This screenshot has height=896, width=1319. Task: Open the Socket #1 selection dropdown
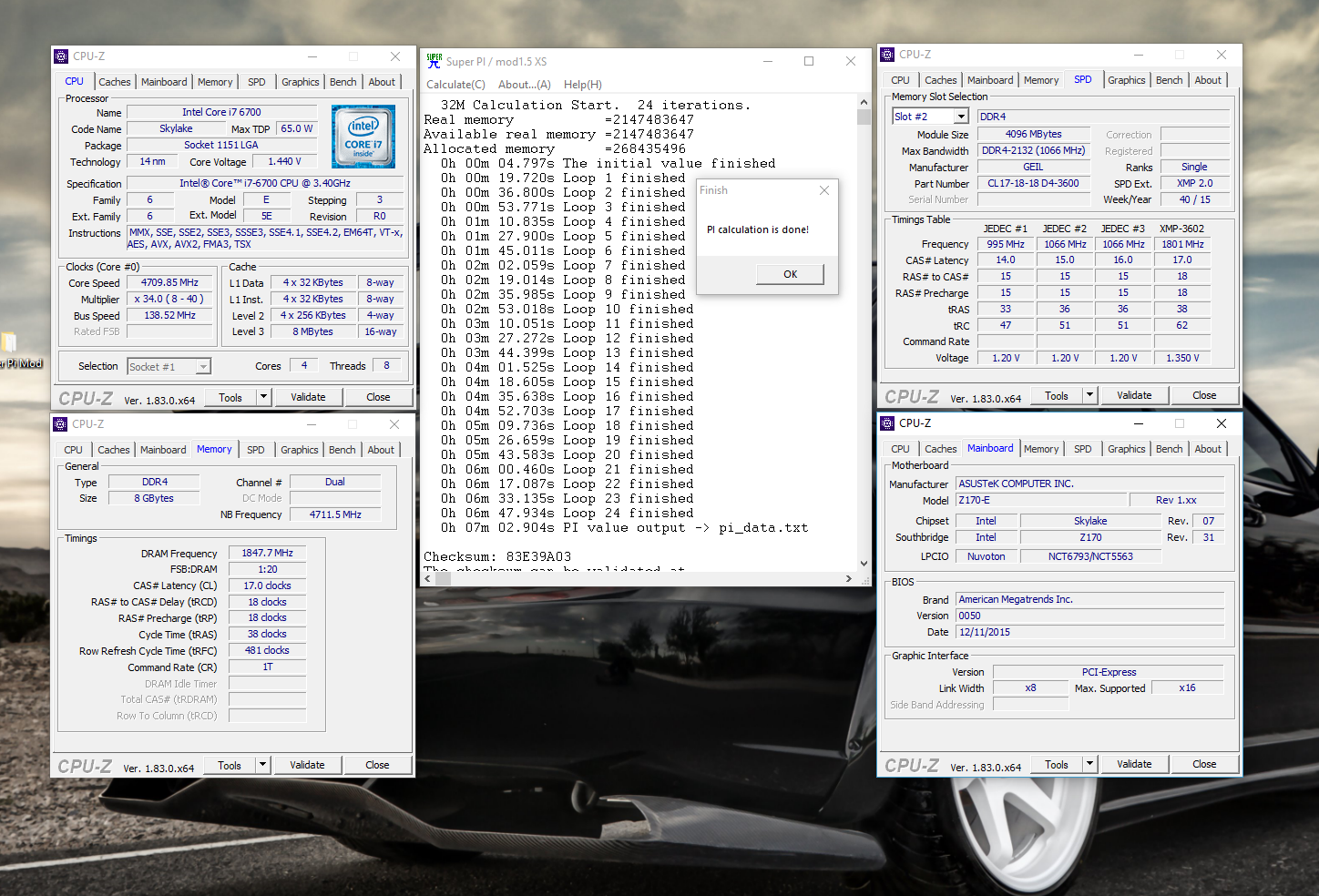[204, 367]
